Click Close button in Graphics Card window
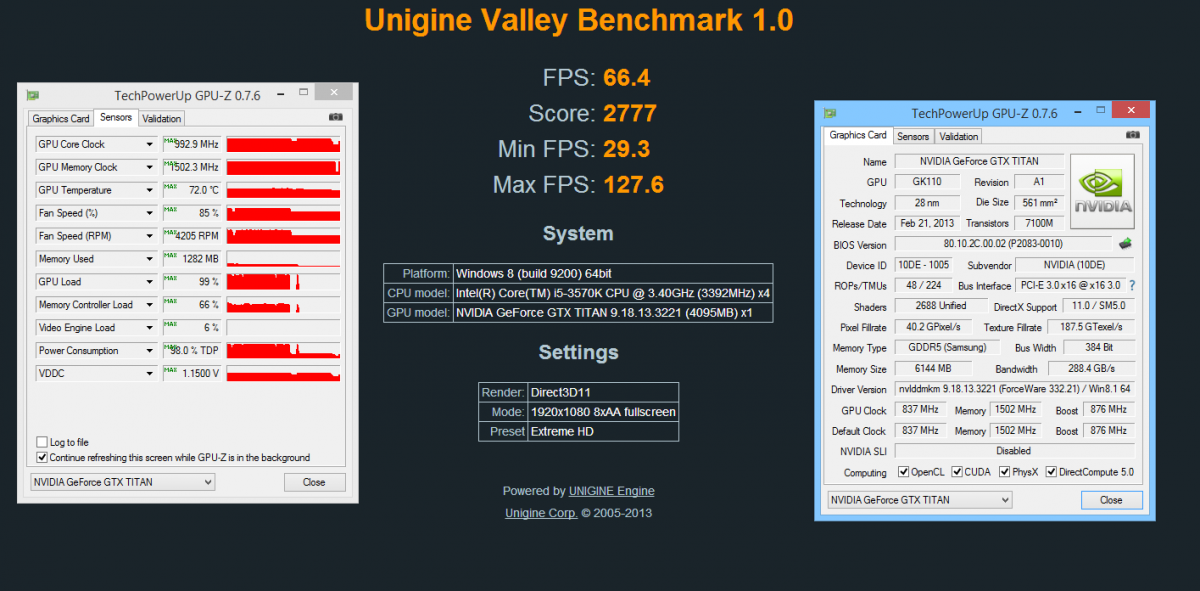Screen dimensions: 1200x591 (1111, 499)
